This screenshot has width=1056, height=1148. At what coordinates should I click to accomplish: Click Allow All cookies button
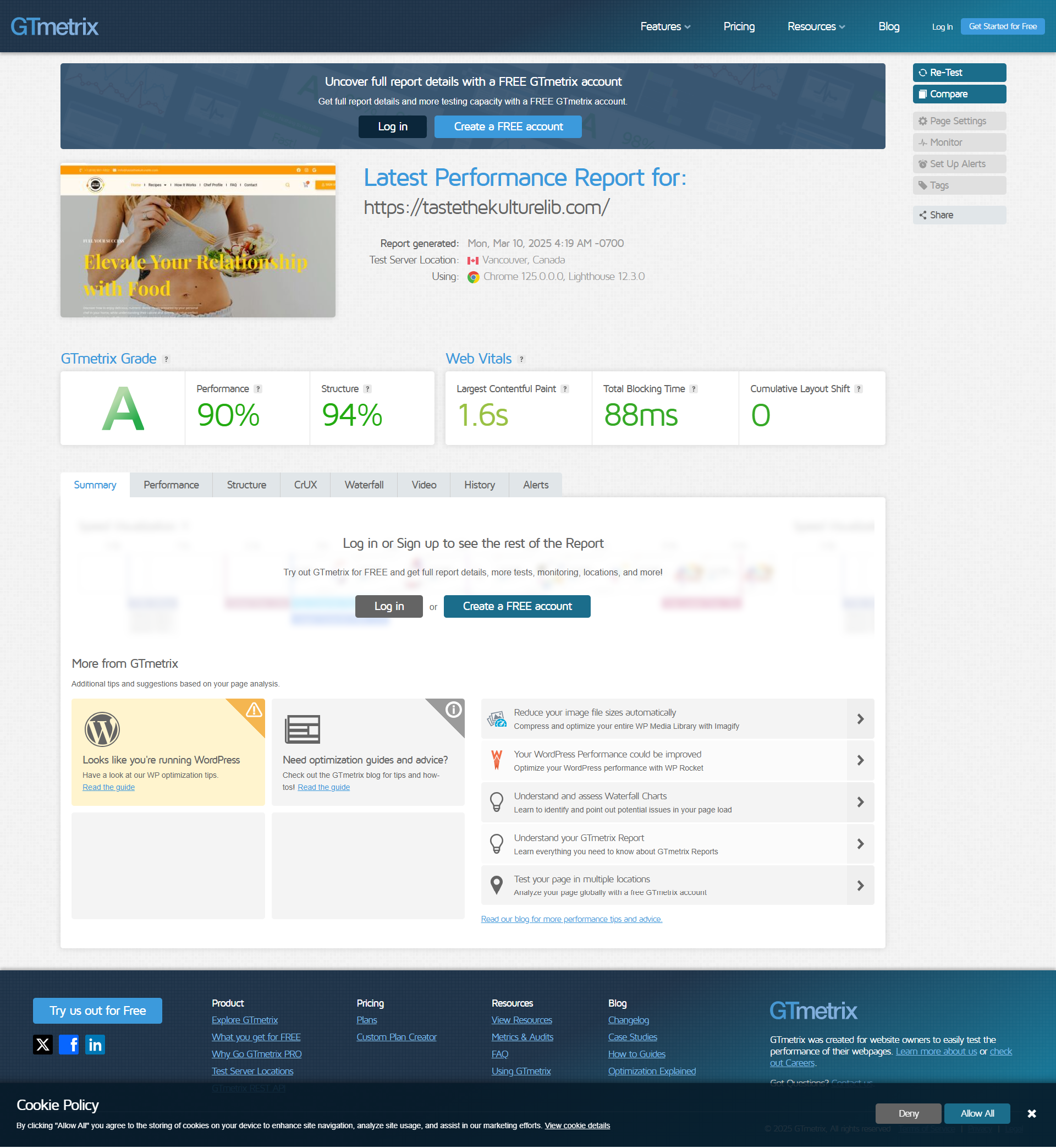pyautogui.click(x=977, y=1113)
